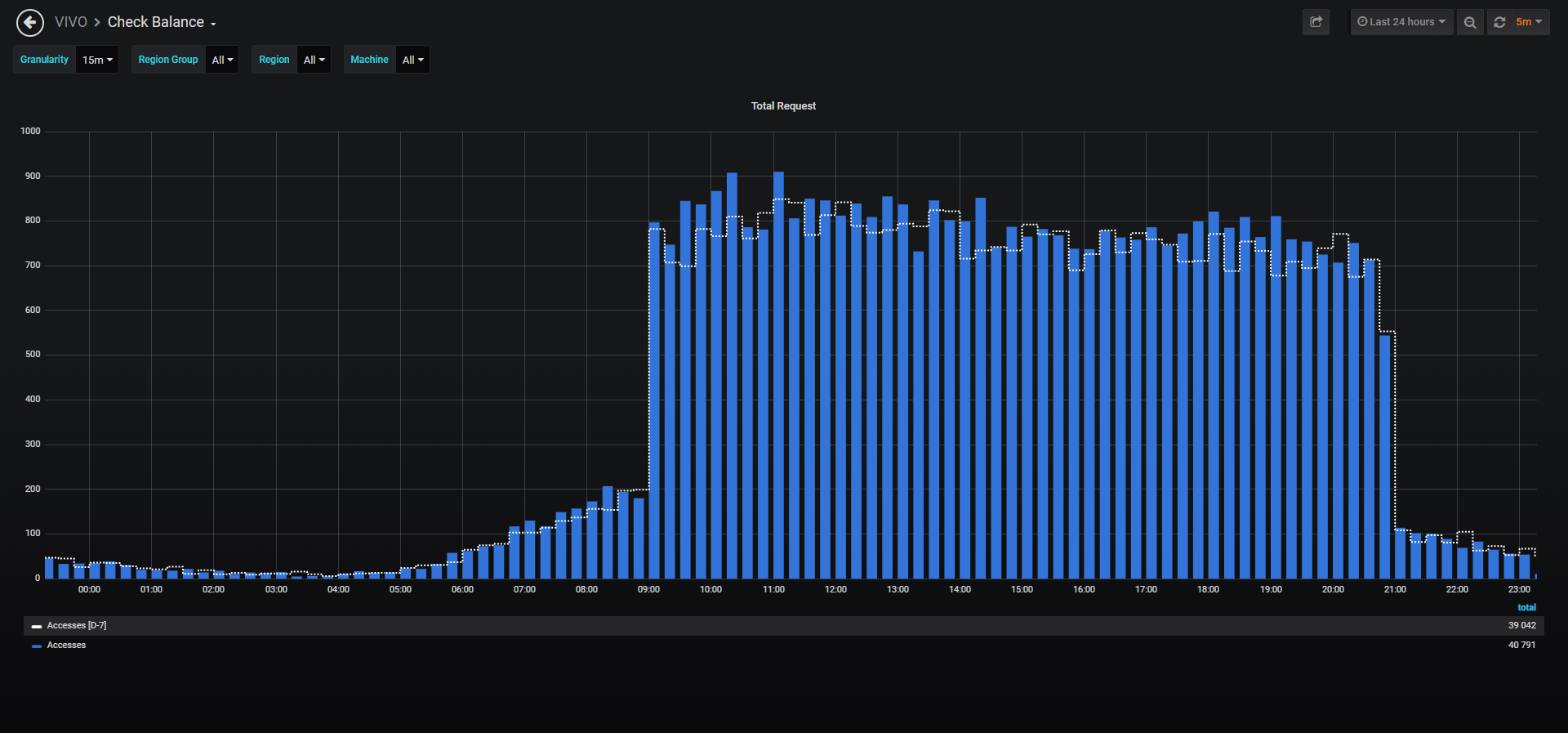Click the 800 y-axis label
The height and width of the screenshot is (733, 1568).
tap(33, 221)
